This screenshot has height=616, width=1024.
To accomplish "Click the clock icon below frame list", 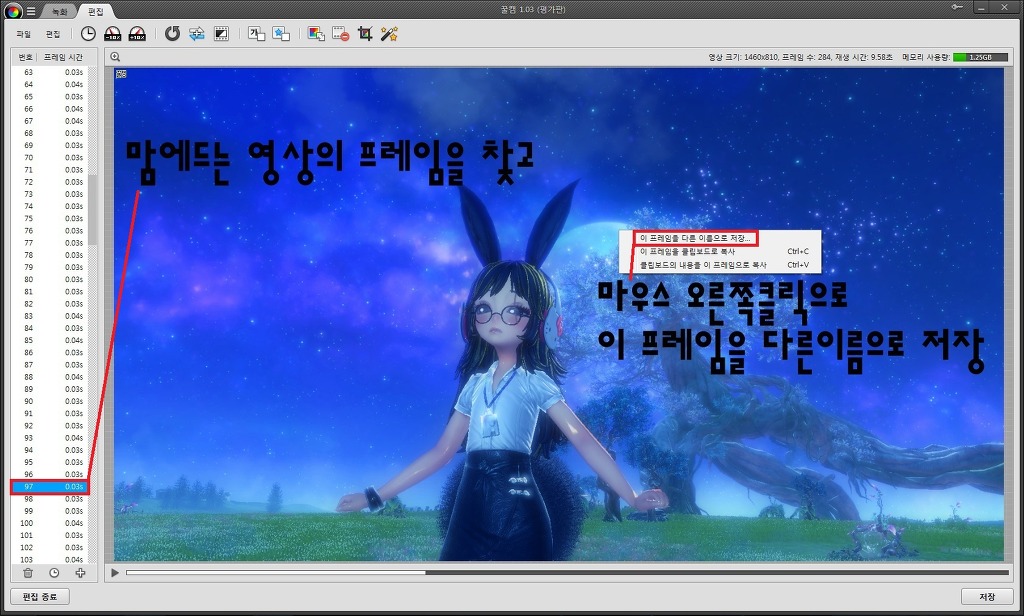I will tap(54, 573).
